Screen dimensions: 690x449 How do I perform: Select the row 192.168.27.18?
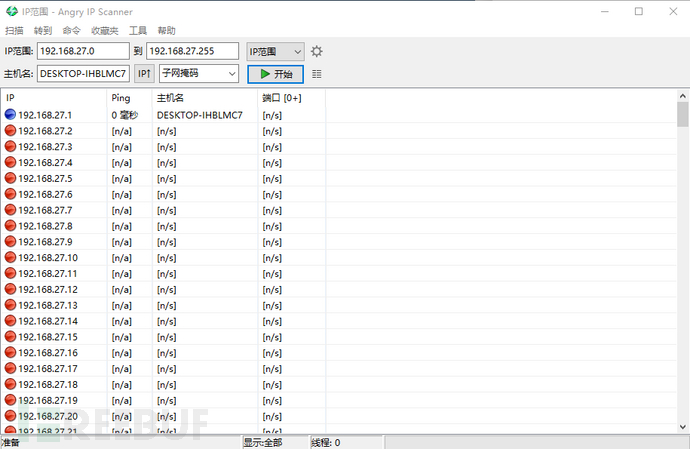(x=339, y=384)
